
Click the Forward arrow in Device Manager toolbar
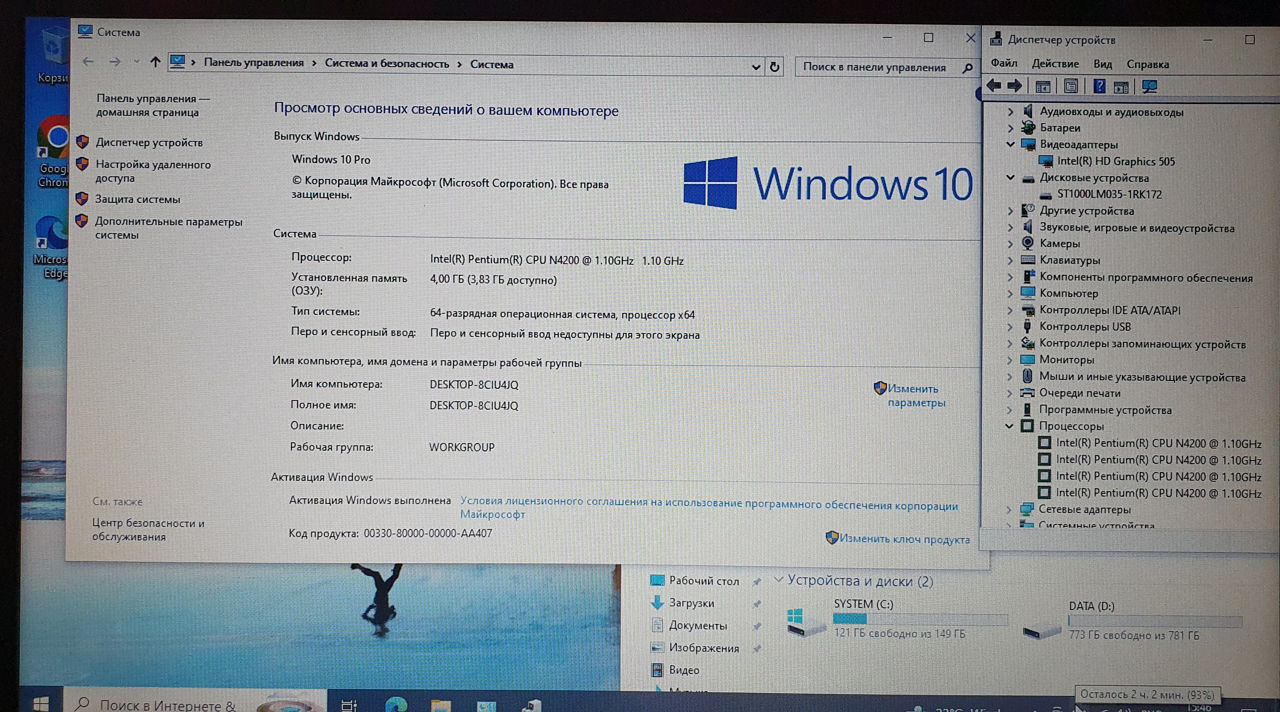pos(1015,87)
